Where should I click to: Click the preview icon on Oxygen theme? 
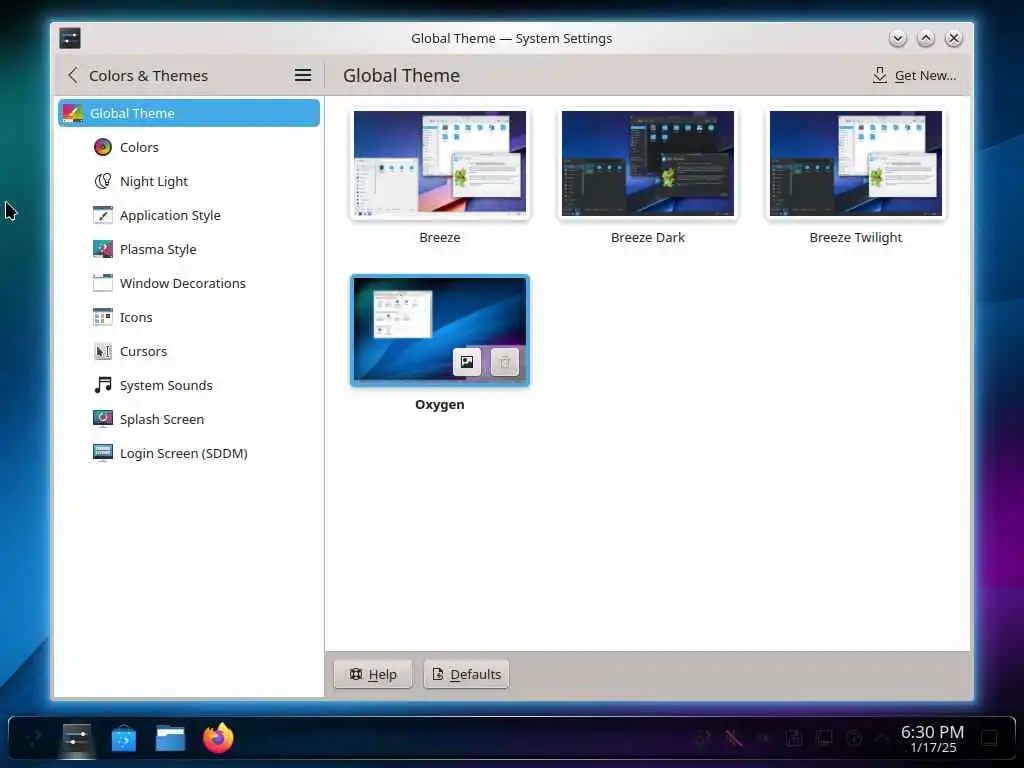(467, 362)
